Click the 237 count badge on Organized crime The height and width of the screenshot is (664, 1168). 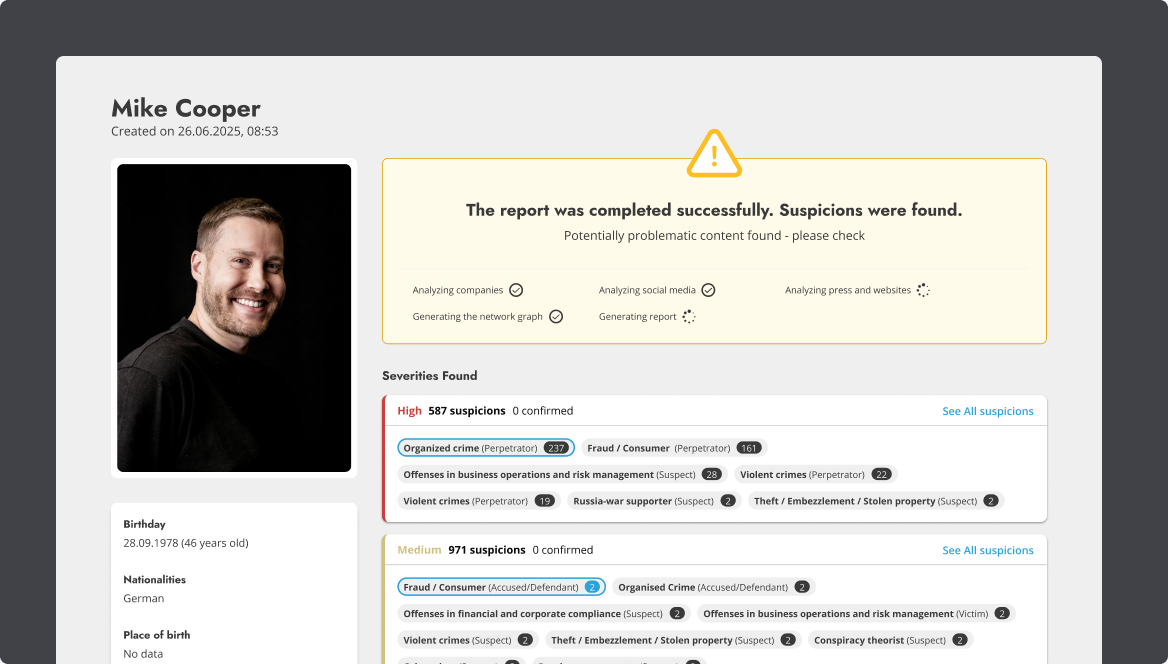click(555, 448)
